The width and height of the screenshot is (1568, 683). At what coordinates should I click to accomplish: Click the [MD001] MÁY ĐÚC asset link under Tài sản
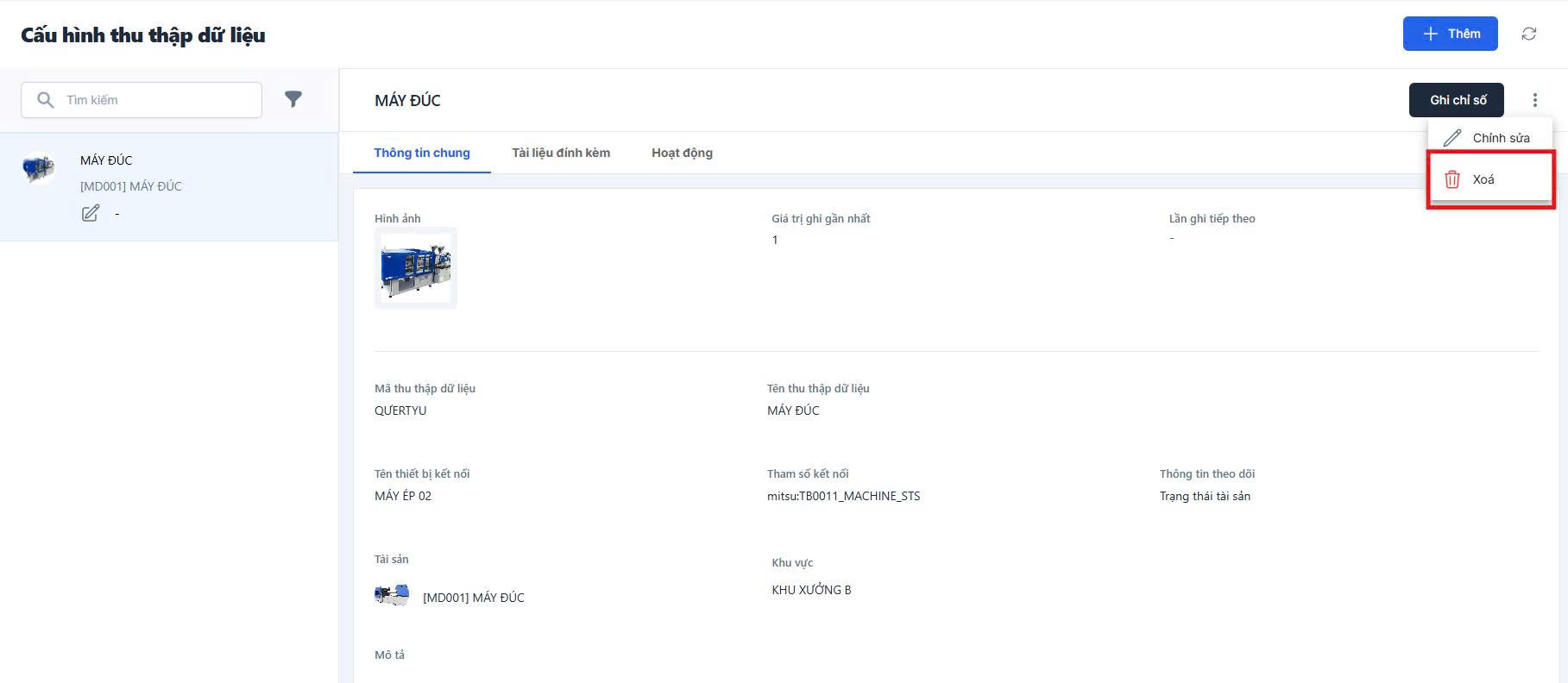point(473,598)
